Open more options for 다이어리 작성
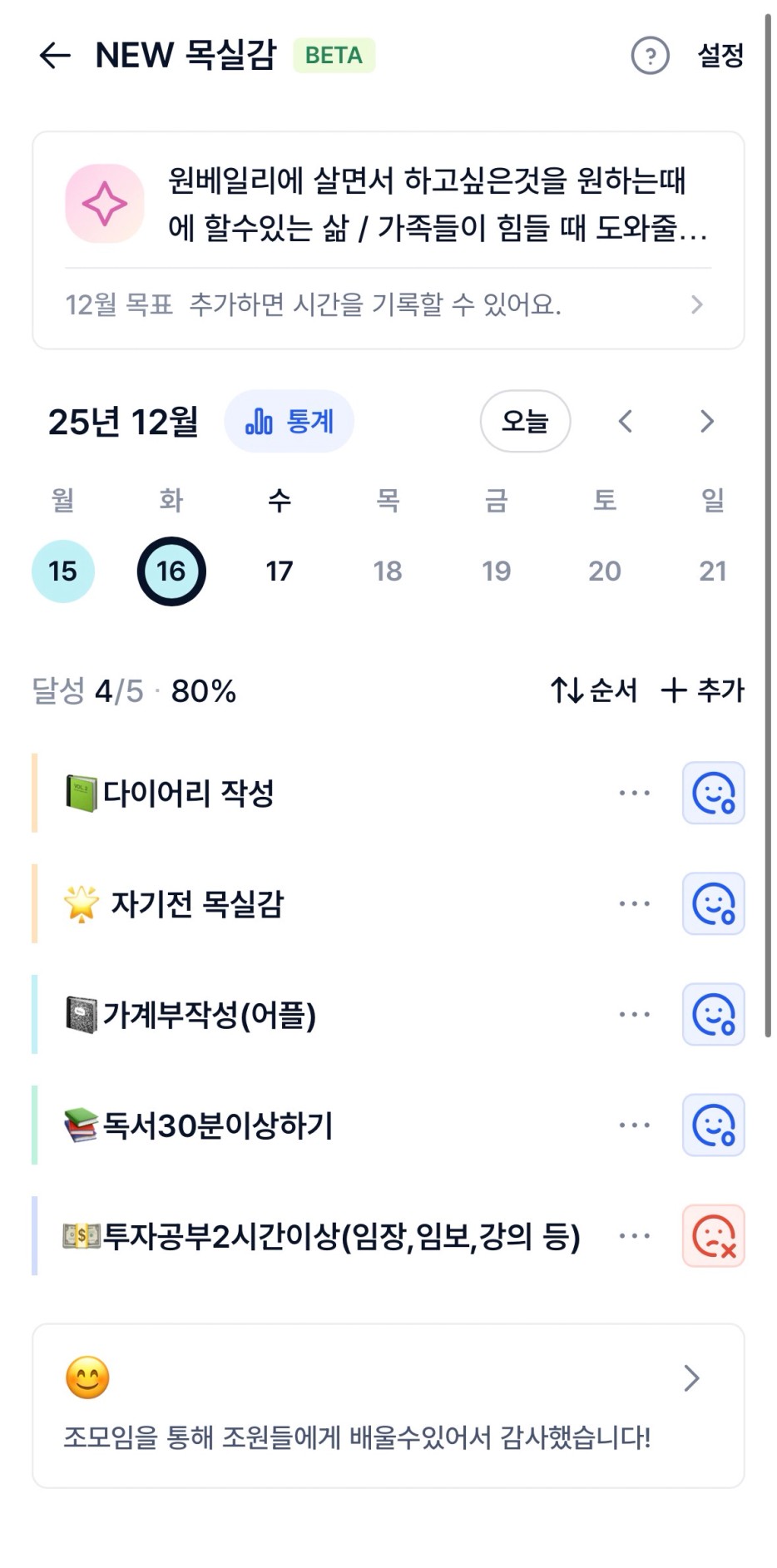Viewport: 777px width, 1568px height. [x=635, y=793]
